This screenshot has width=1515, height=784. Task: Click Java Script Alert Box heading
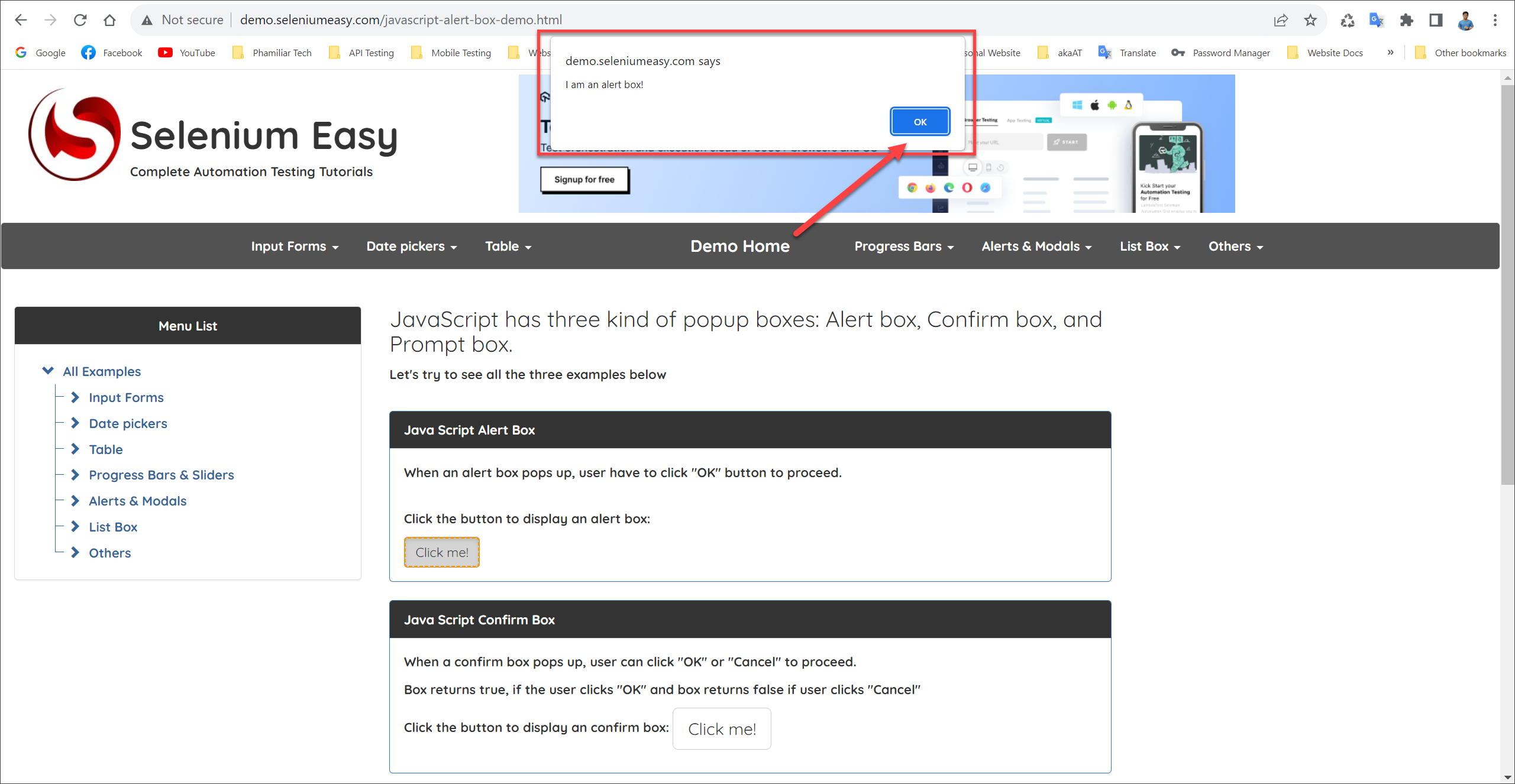click(469, 430)
